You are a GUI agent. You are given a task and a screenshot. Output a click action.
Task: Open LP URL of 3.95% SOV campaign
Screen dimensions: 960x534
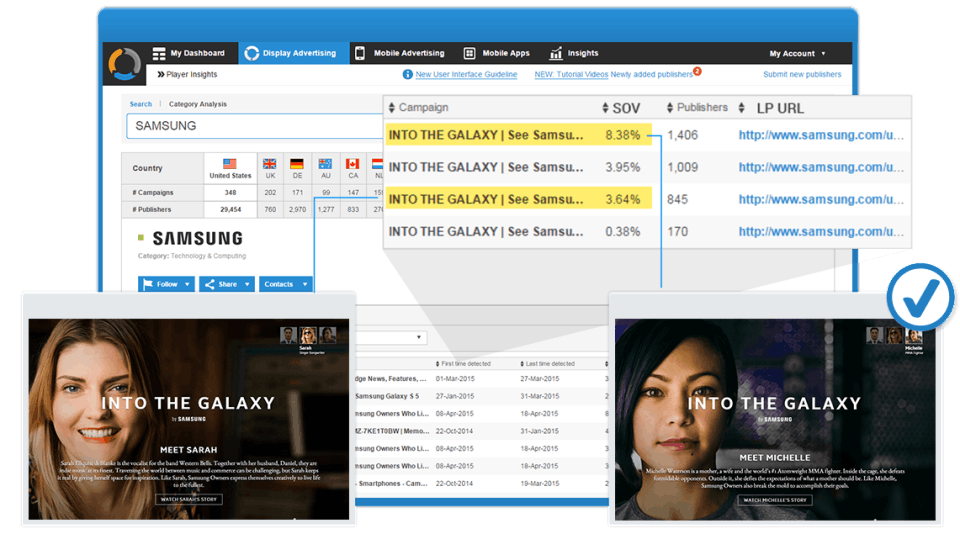(821, 167)
